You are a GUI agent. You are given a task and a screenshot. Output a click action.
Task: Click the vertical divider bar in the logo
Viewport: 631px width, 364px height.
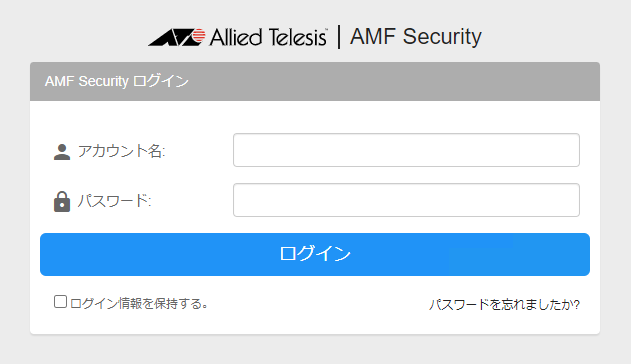(339, 37)
